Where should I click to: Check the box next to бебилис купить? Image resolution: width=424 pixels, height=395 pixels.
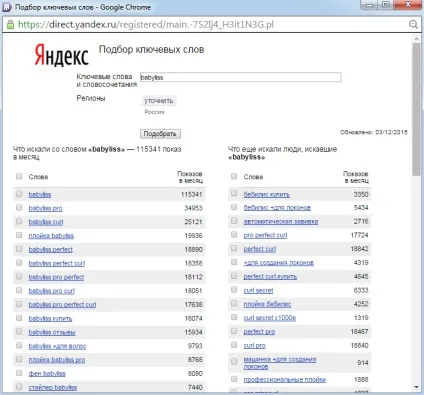(234, 193)
